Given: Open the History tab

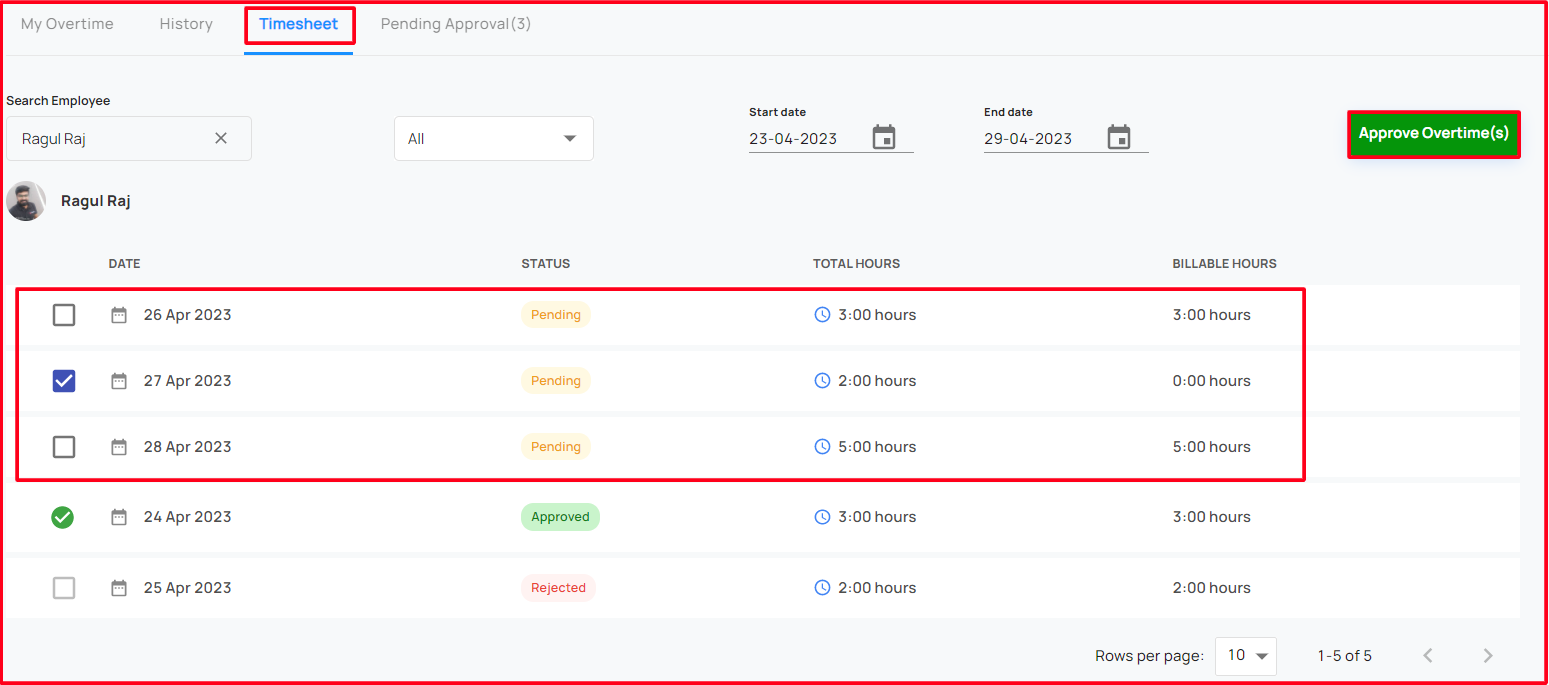Looking at the screenshot, I should [186, 24].
